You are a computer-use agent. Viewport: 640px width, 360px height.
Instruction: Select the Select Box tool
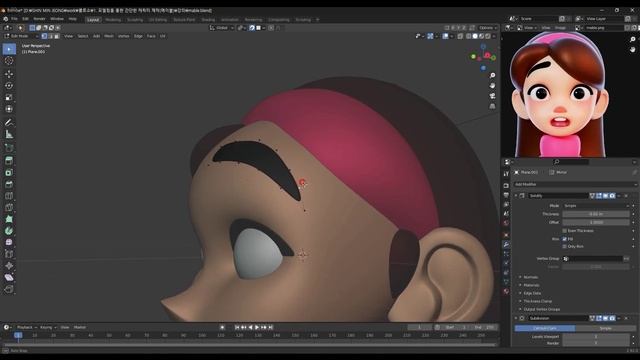[x=9, y=49]
